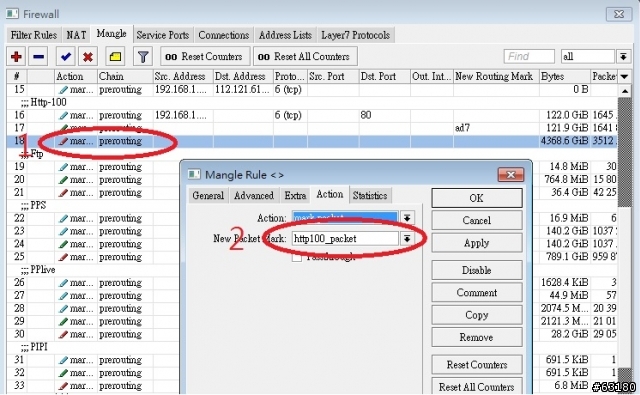The height and width of the screenshot is (395, 640).
Task: Toggle the Passthrough checkbox
Action: pyautogui.click(x=297, y=257)
